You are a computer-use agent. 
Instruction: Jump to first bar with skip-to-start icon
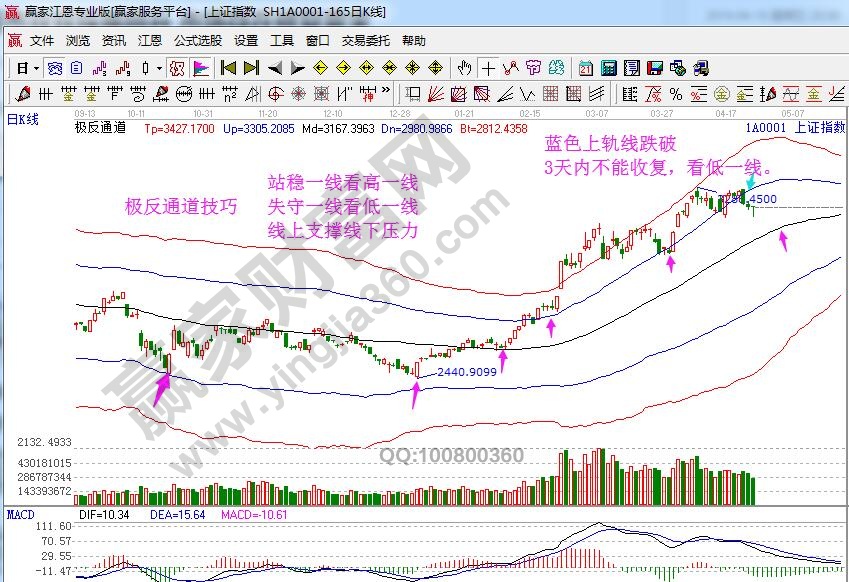[x=228, y=68]
